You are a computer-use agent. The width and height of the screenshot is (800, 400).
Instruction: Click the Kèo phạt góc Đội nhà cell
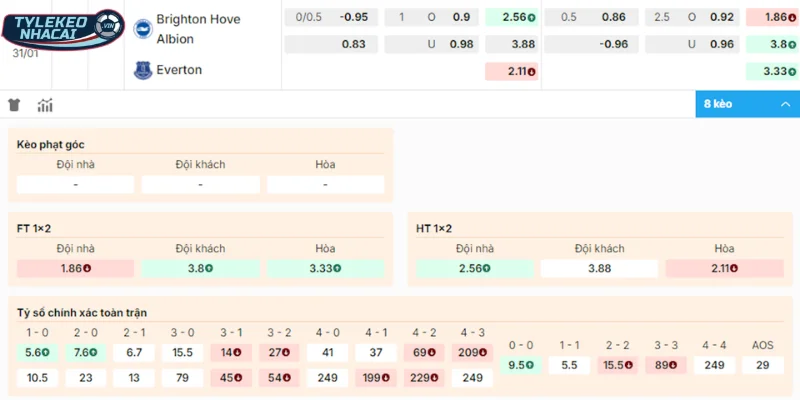pos(76,185)
